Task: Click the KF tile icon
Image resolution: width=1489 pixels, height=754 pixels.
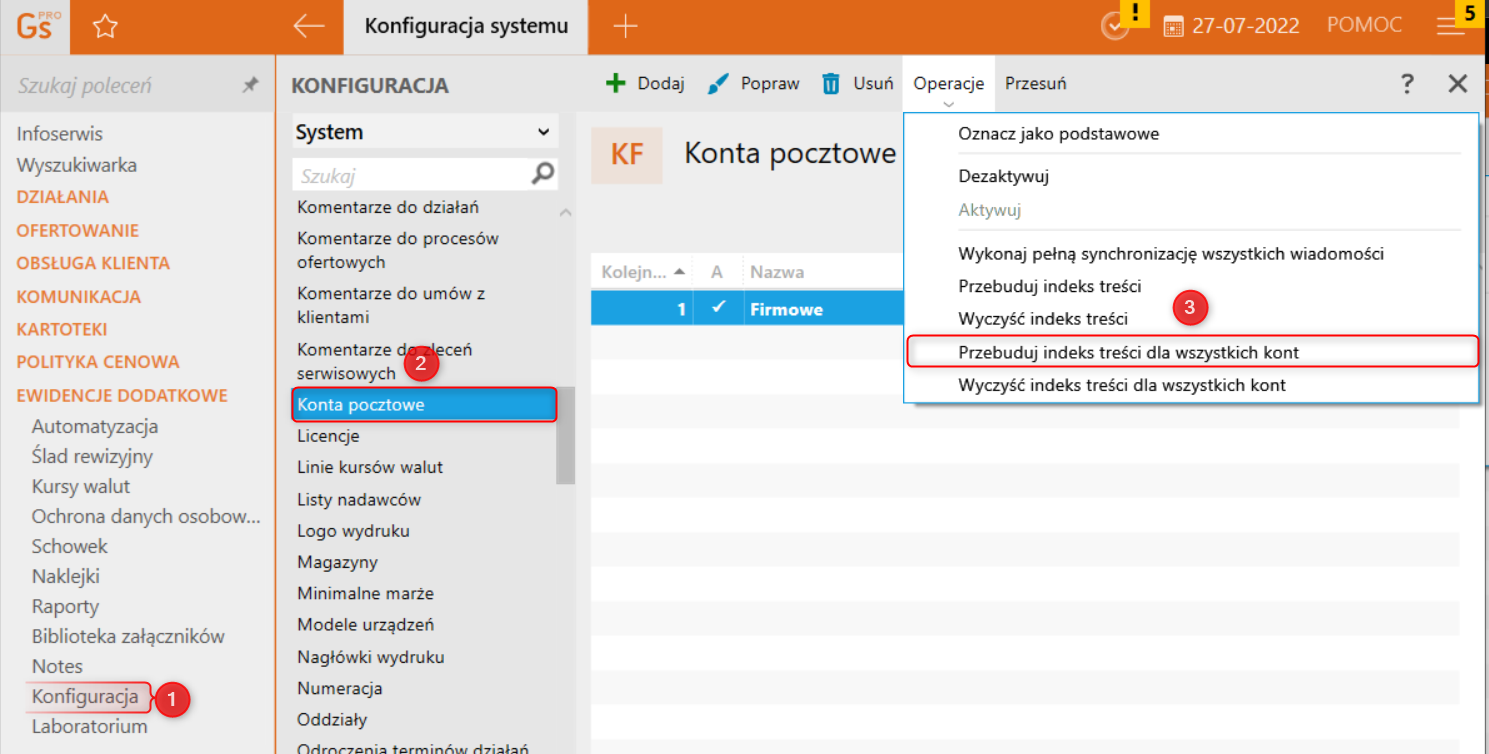Action: pyautogui.click(x=627, y=155)
